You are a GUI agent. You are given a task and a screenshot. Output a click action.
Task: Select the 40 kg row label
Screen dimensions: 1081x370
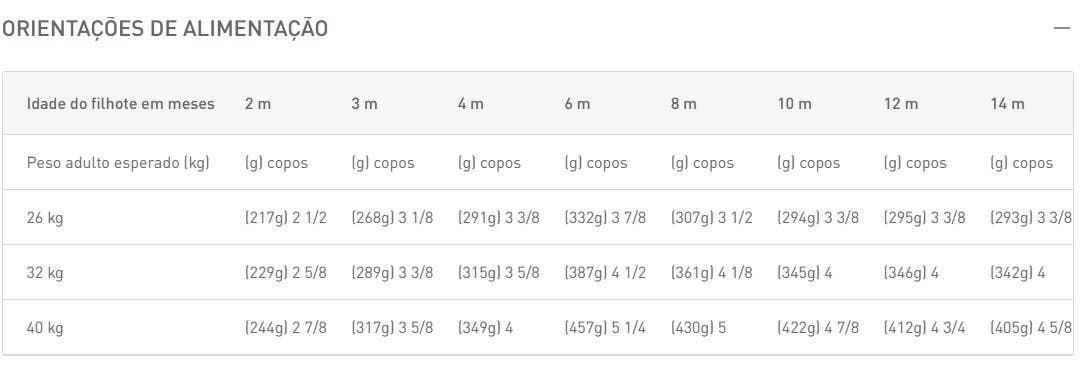click(x=45, y=328)
